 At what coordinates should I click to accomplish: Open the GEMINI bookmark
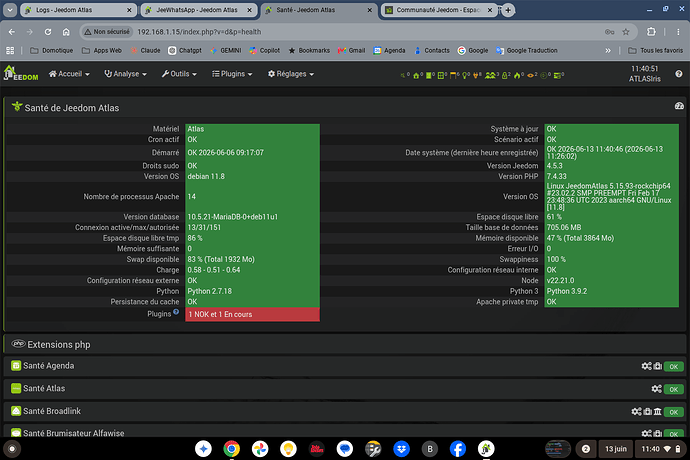(x=226, y=51)
